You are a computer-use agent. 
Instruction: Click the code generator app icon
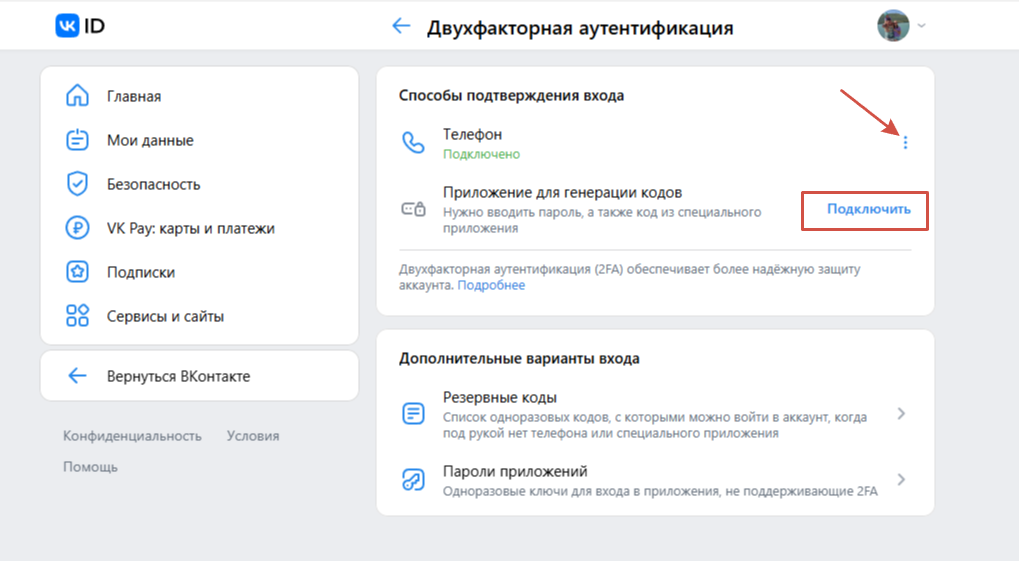[413, 209]
